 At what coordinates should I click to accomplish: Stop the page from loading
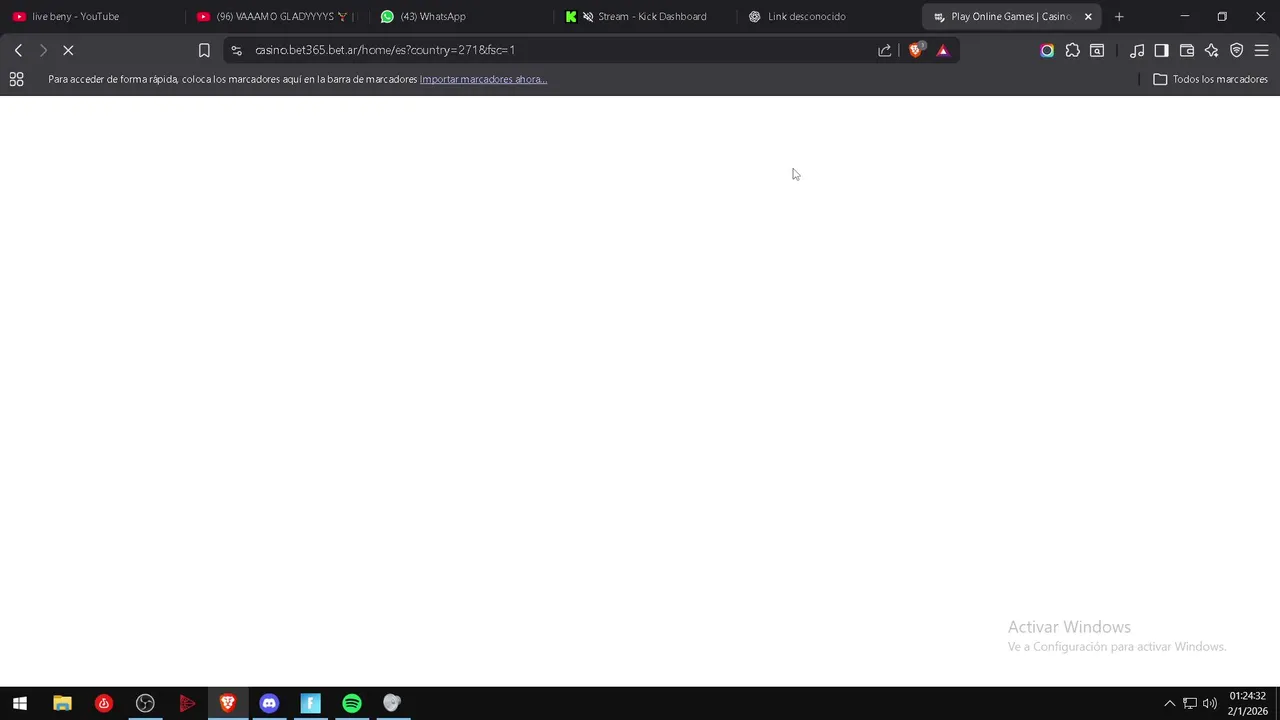pyautogui.click(x=68, y=50)
